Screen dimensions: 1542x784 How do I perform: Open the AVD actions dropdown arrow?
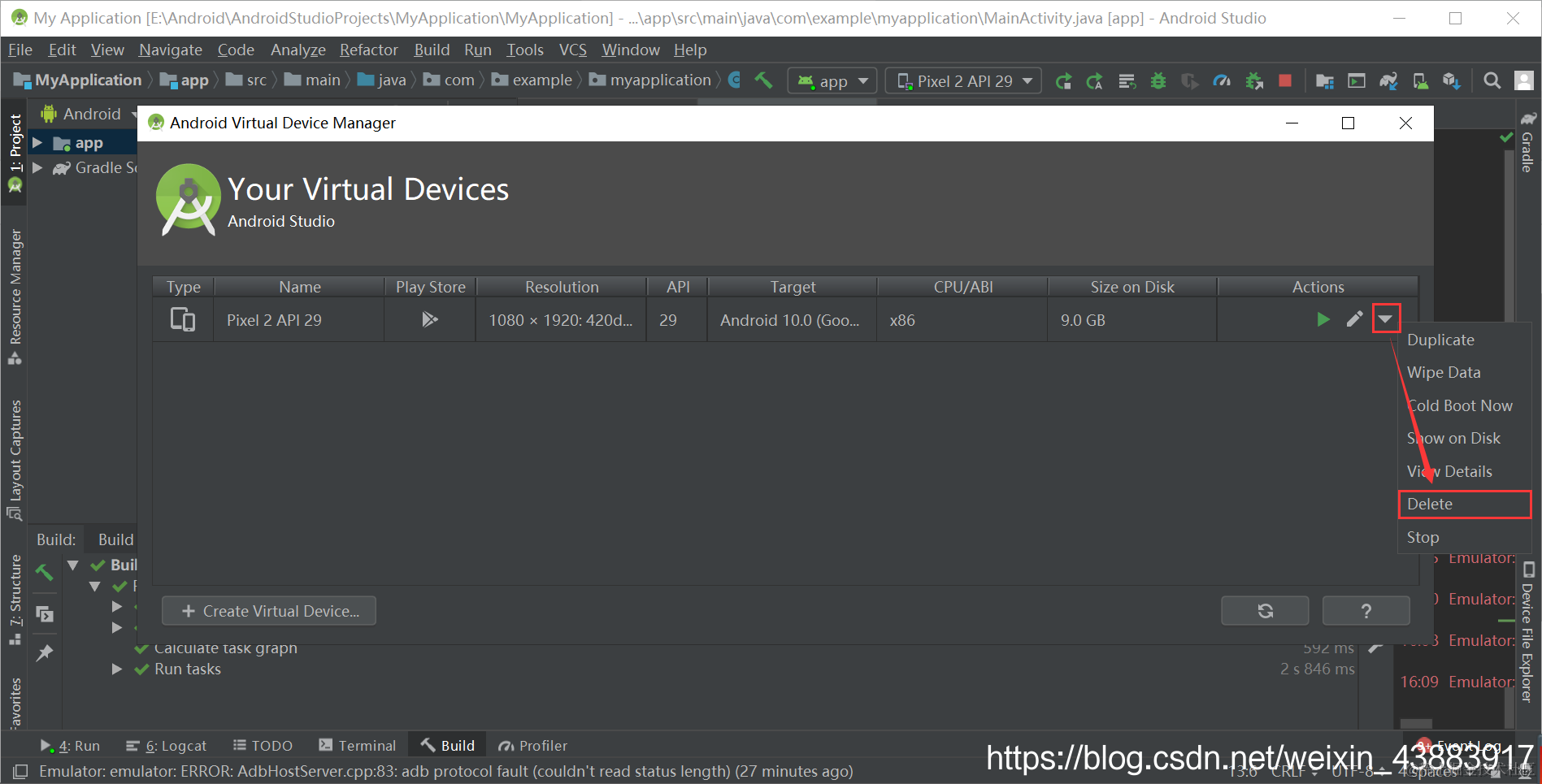(1386, 319)
